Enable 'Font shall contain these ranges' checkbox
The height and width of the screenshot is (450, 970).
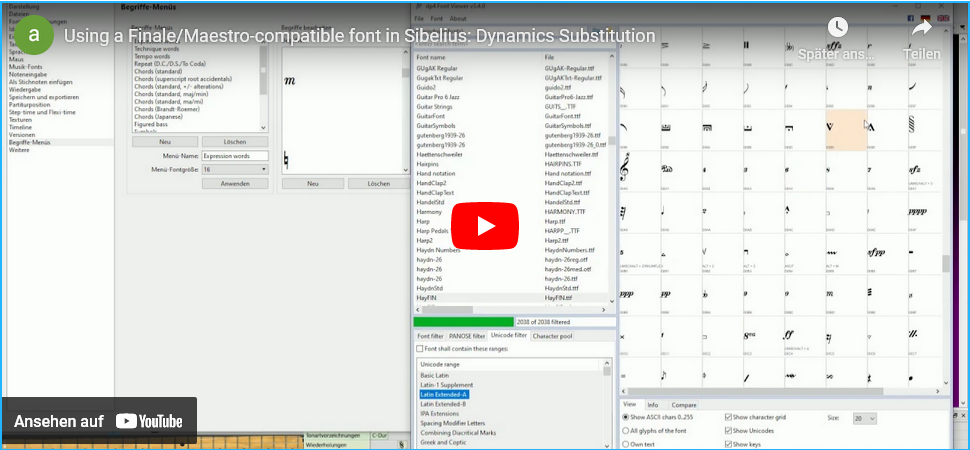click(420, 349)
